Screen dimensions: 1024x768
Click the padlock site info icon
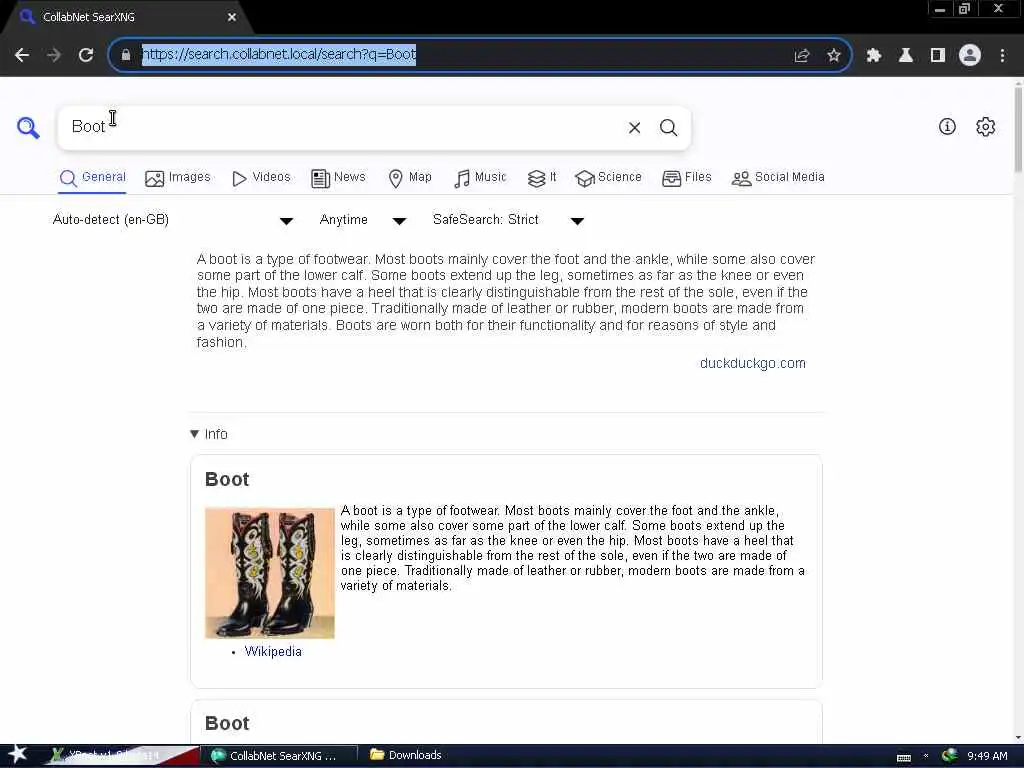[x=126, y=55]
